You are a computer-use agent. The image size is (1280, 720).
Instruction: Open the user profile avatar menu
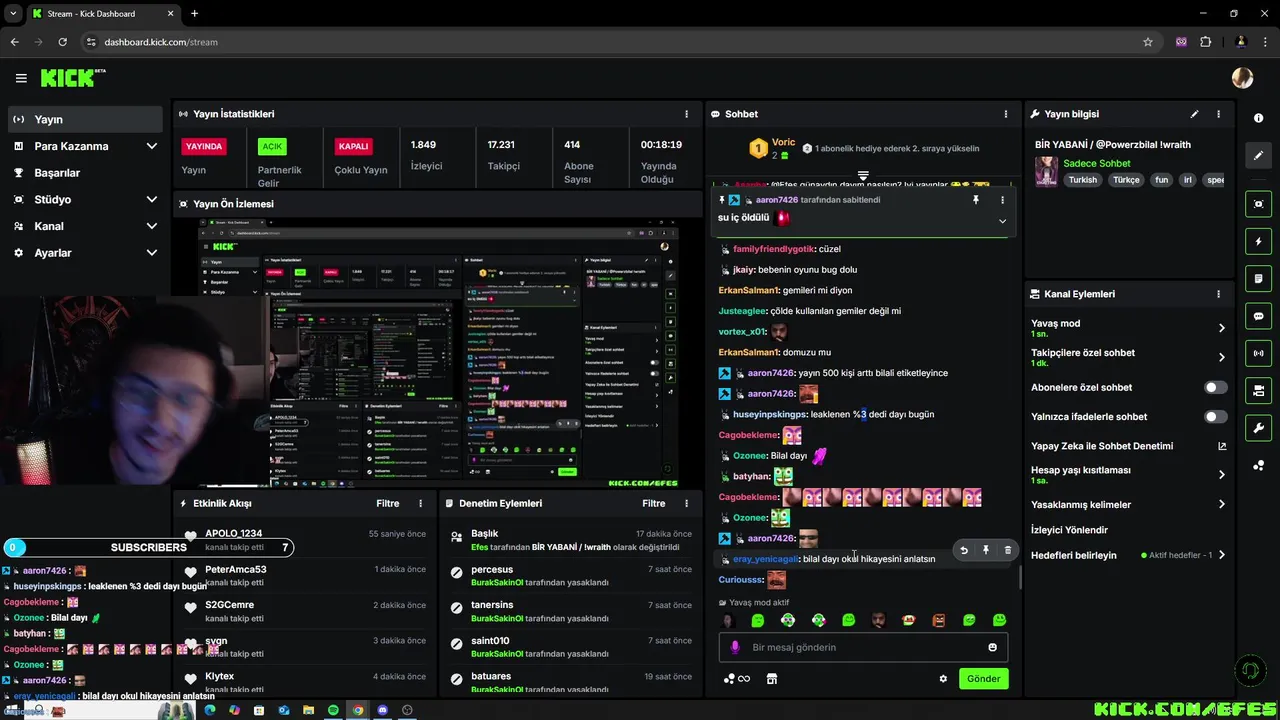point(1242,78)
